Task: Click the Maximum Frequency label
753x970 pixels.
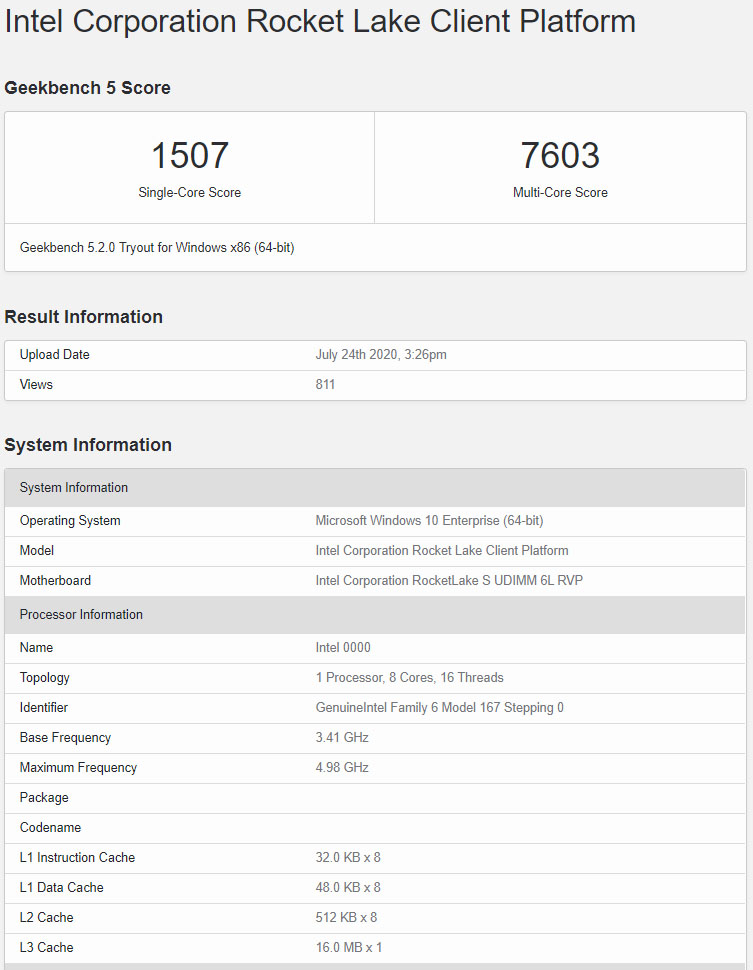Action: coord(78,767)
